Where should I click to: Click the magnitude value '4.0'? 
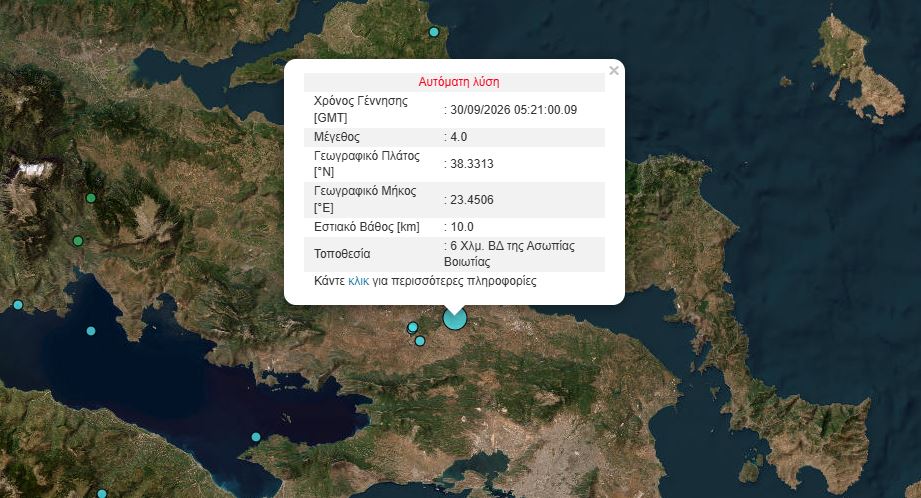459,137
